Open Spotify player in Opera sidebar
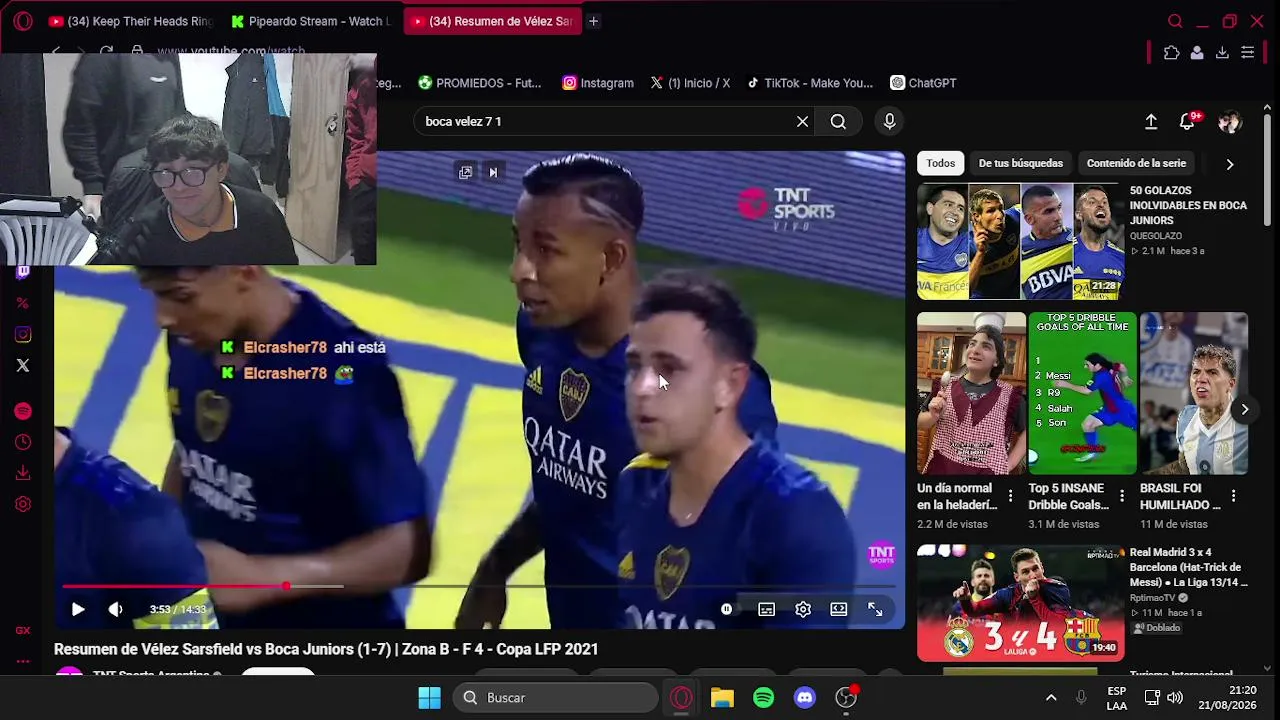Viewport: 1280px width, 720px height. (23, 411)
